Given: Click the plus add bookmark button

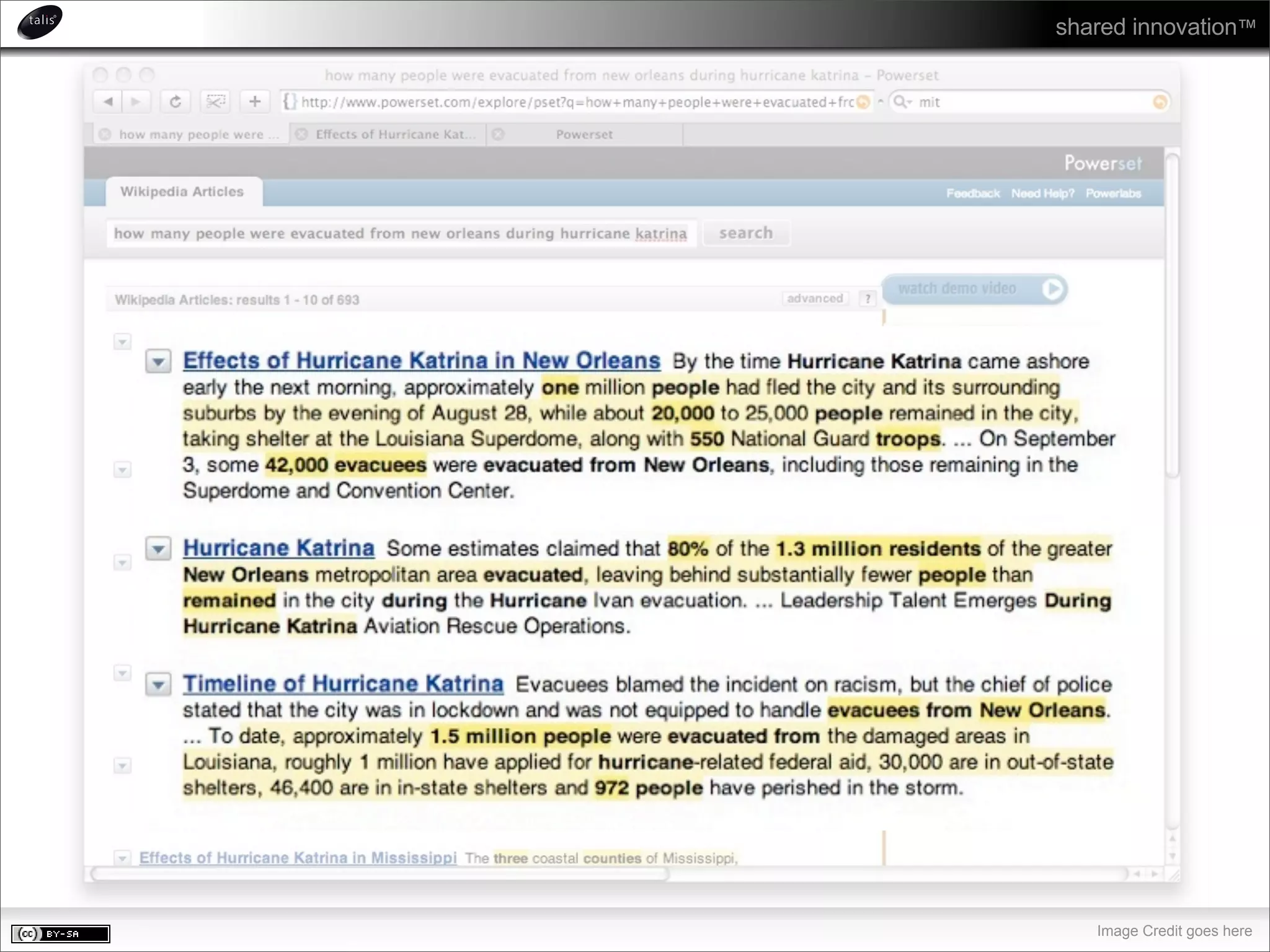Looking at the screenshot, I should (255, 102).
